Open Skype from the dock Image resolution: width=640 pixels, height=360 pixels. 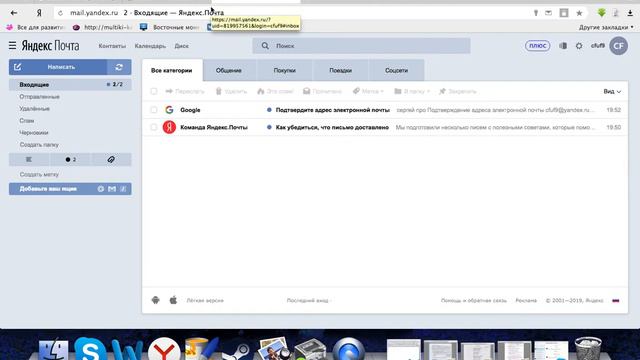point(89,349)
